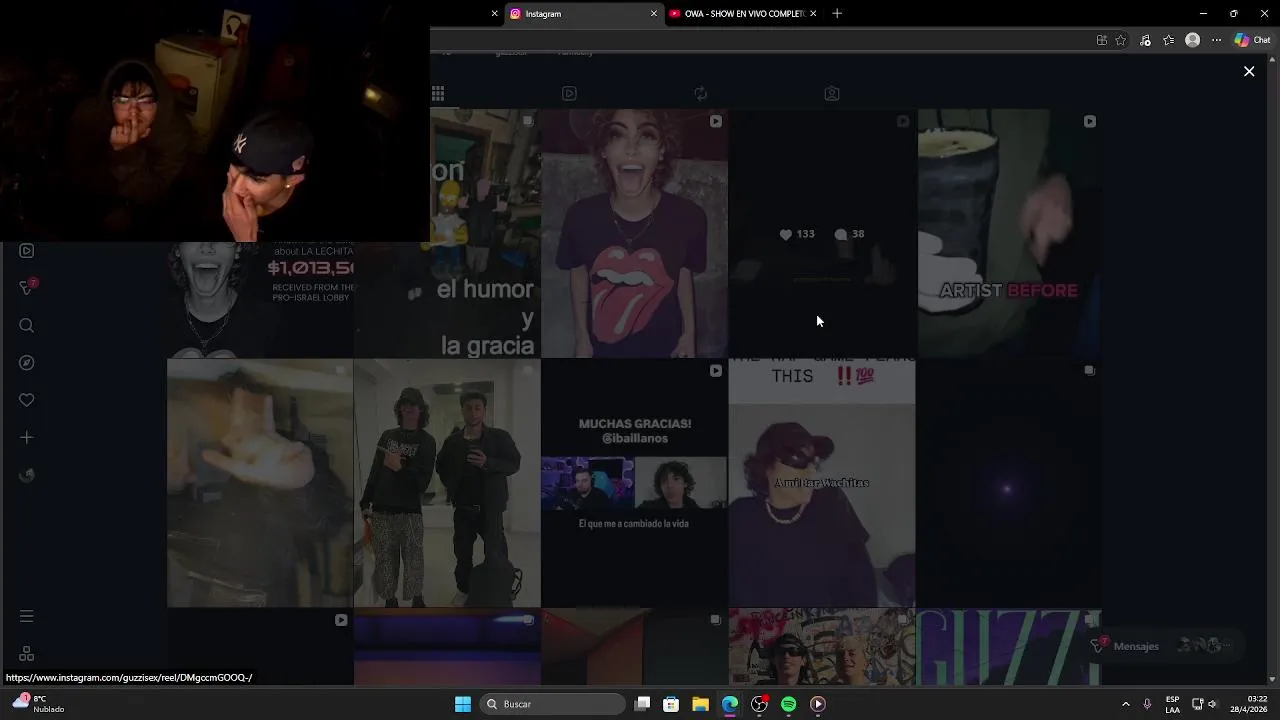Open the media player app on taskbar
1280x720 pixels.
pyautogui.click(x=817, y=704)
